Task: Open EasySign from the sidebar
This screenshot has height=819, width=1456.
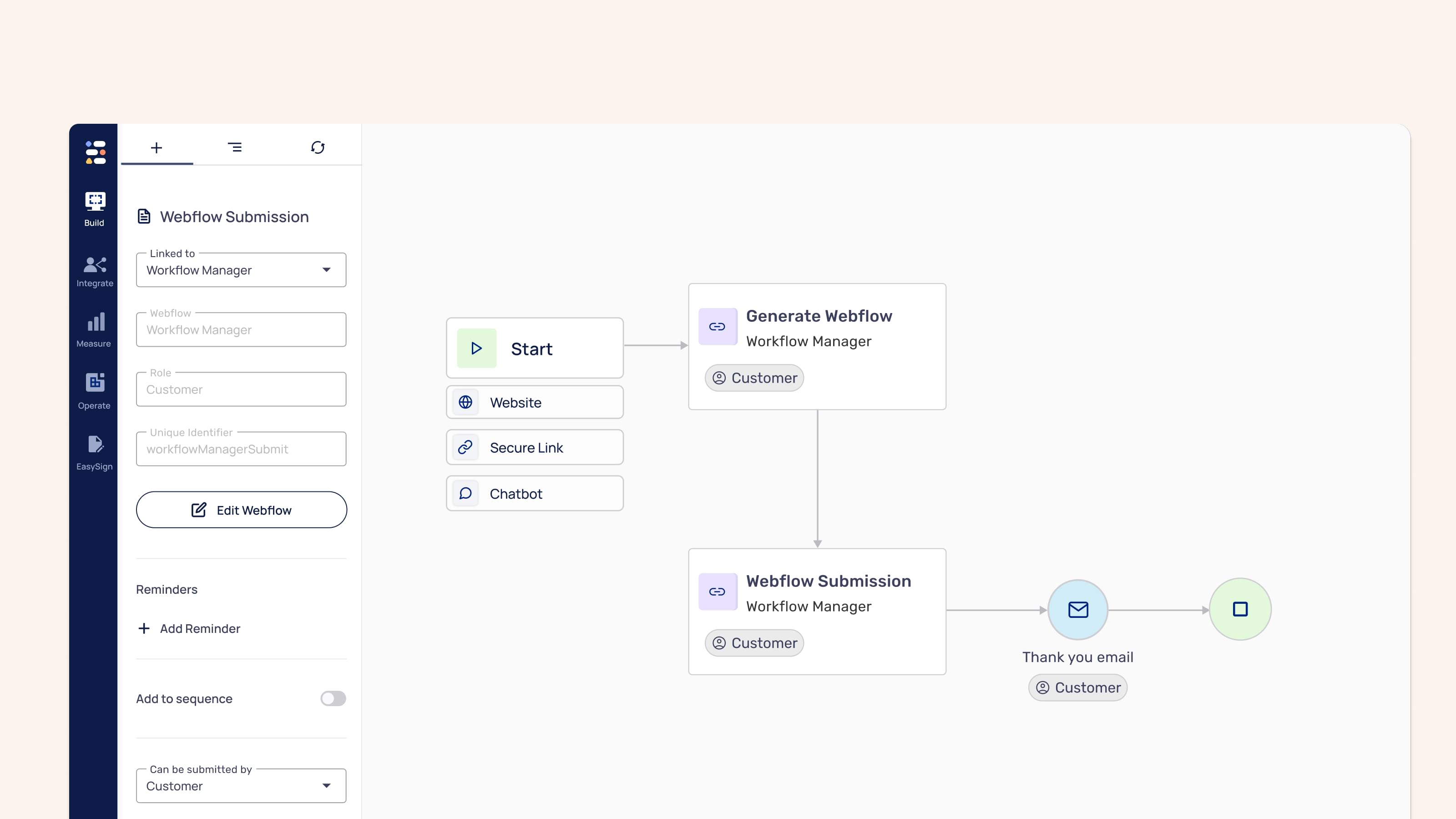Action: pyautogui.click(x=94, y=452)
